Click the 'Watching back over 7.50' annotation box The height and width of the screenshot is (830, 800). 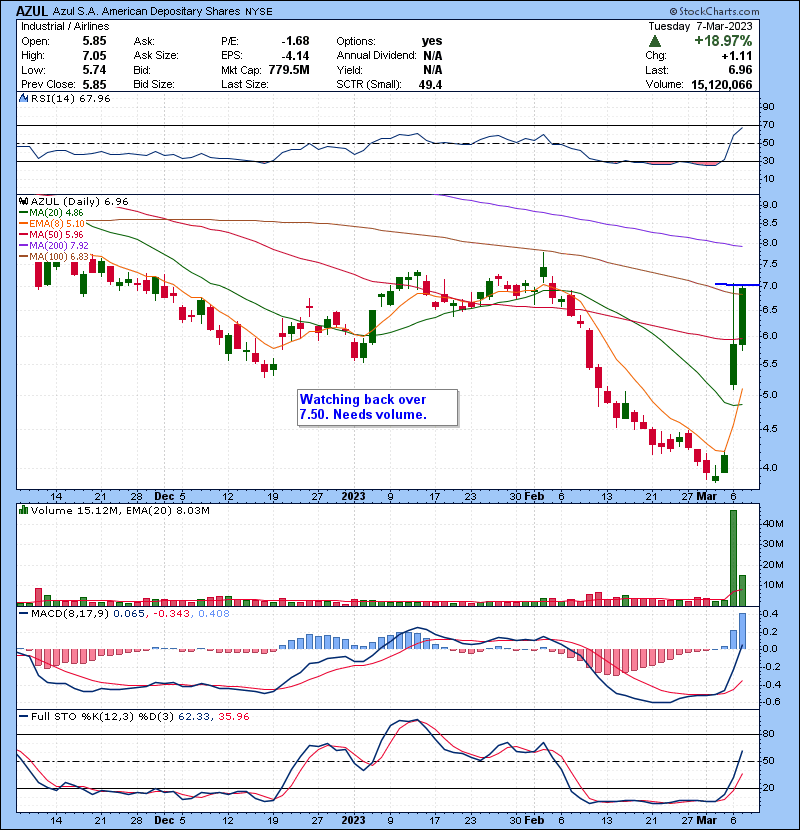377,407
